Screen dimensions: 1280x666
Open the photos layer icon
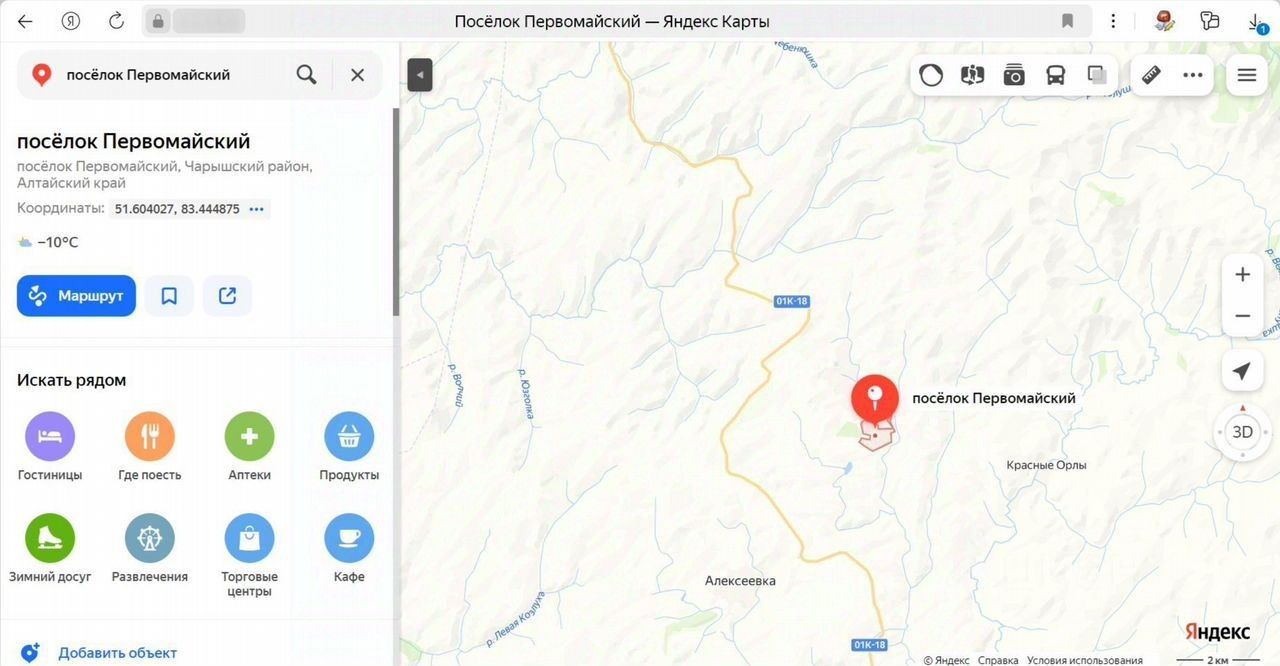(x=1014, y=75)
